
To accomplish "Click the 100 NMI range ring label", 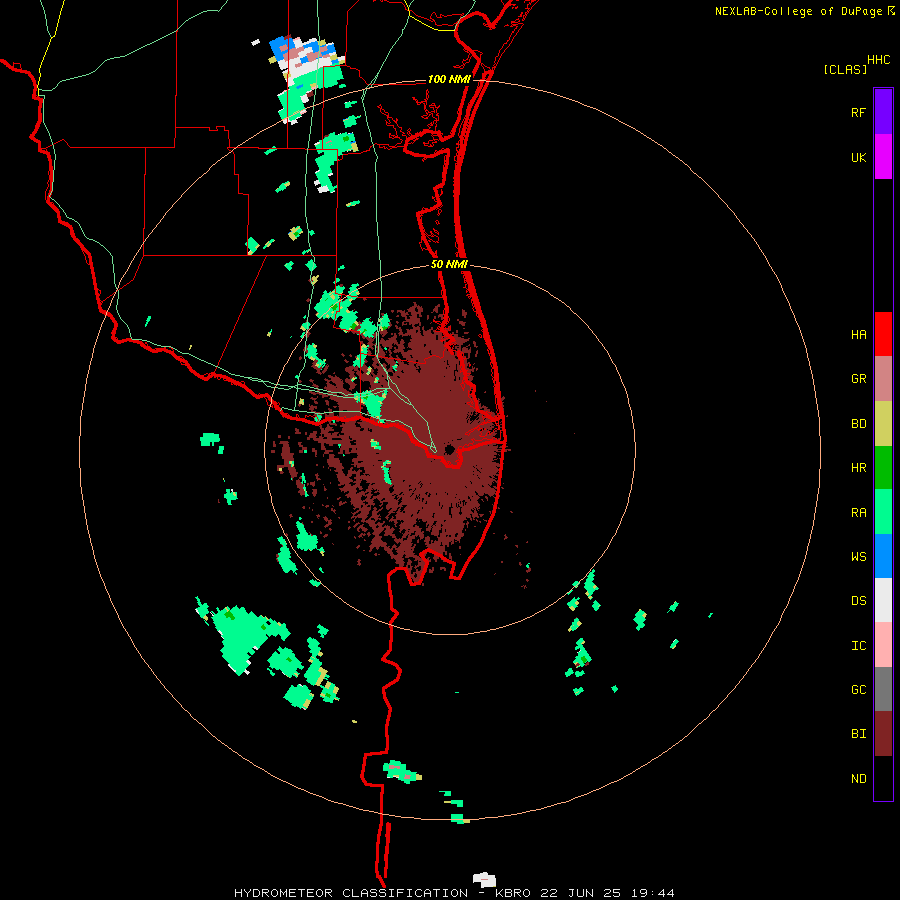I will (x=449, y=79).
